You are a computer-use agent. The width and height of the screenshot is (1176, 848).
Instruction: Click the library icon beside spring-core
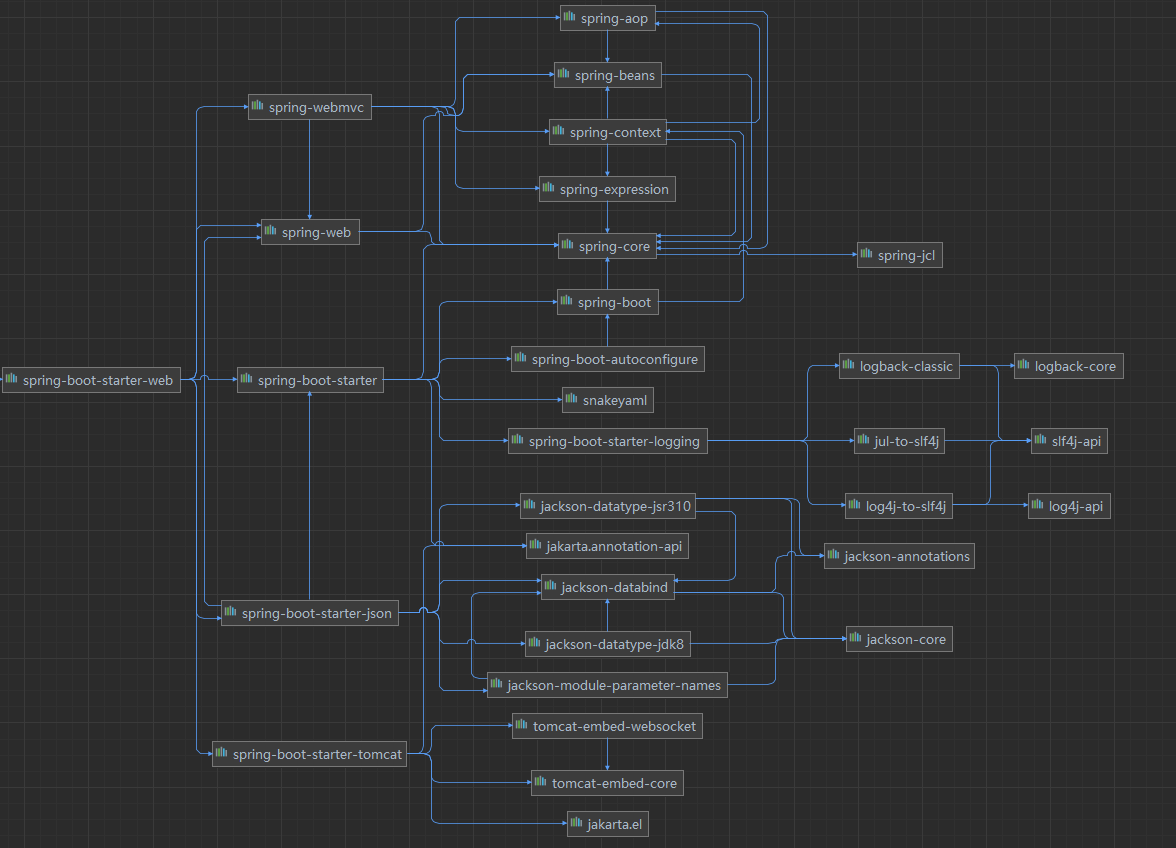[x=568, y=245]
